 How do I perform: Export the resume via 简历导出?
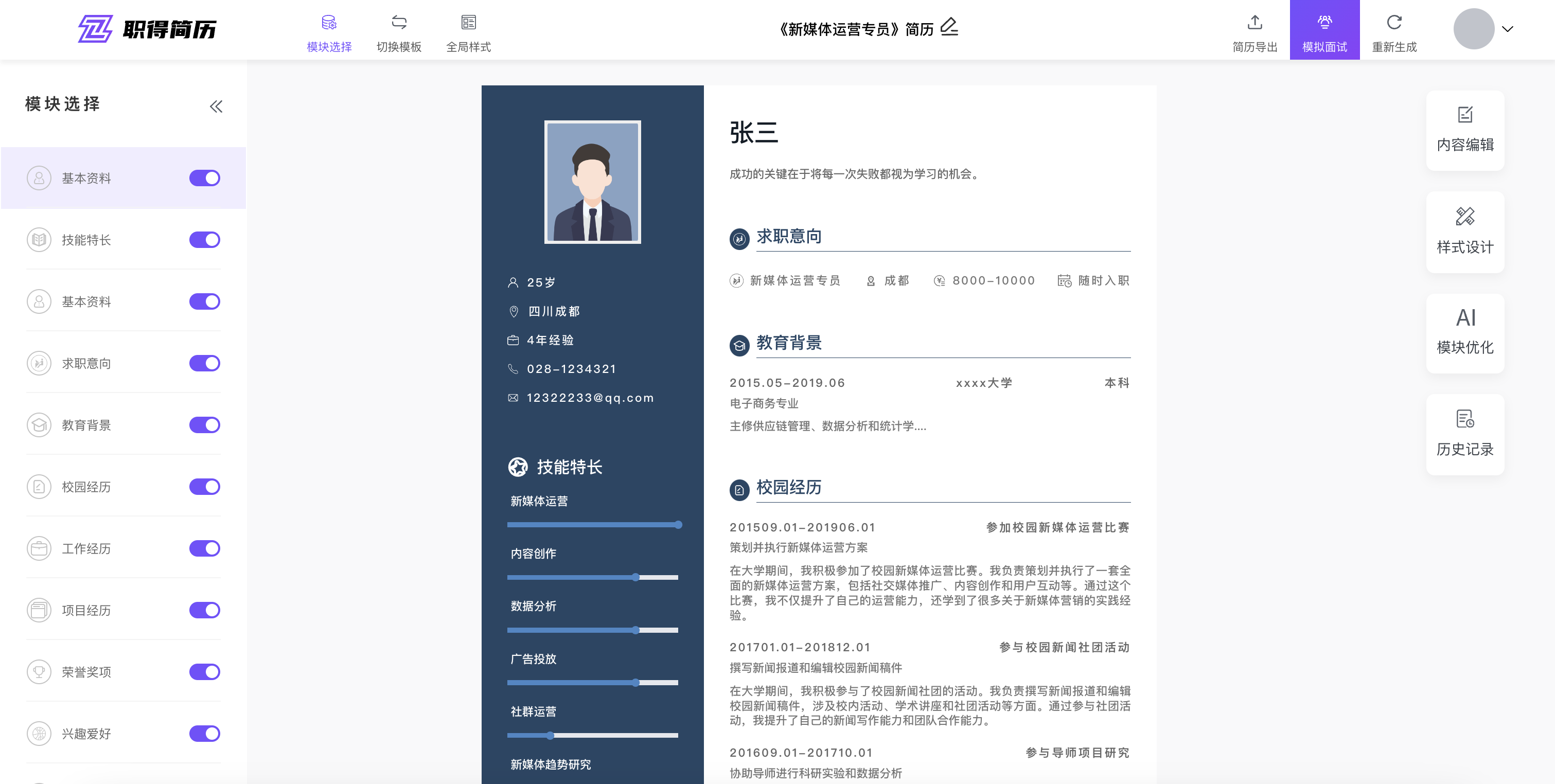1255,30
